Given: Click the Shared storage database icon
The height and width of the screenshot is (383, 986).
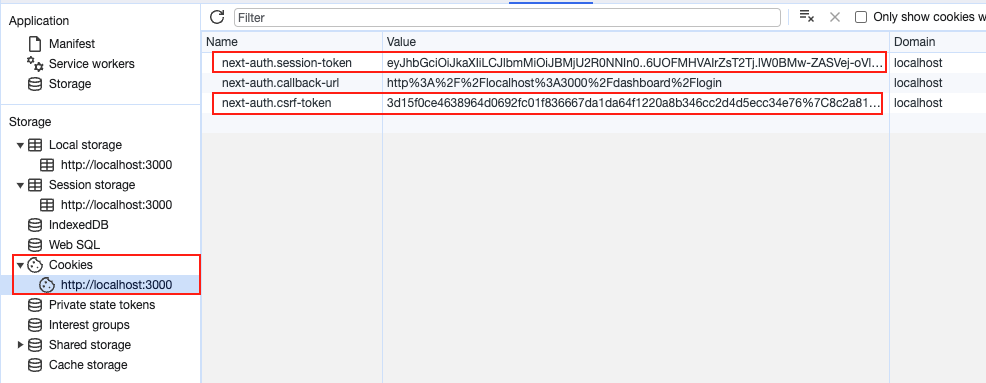Looking at the screenshot, I should point(35,345).
